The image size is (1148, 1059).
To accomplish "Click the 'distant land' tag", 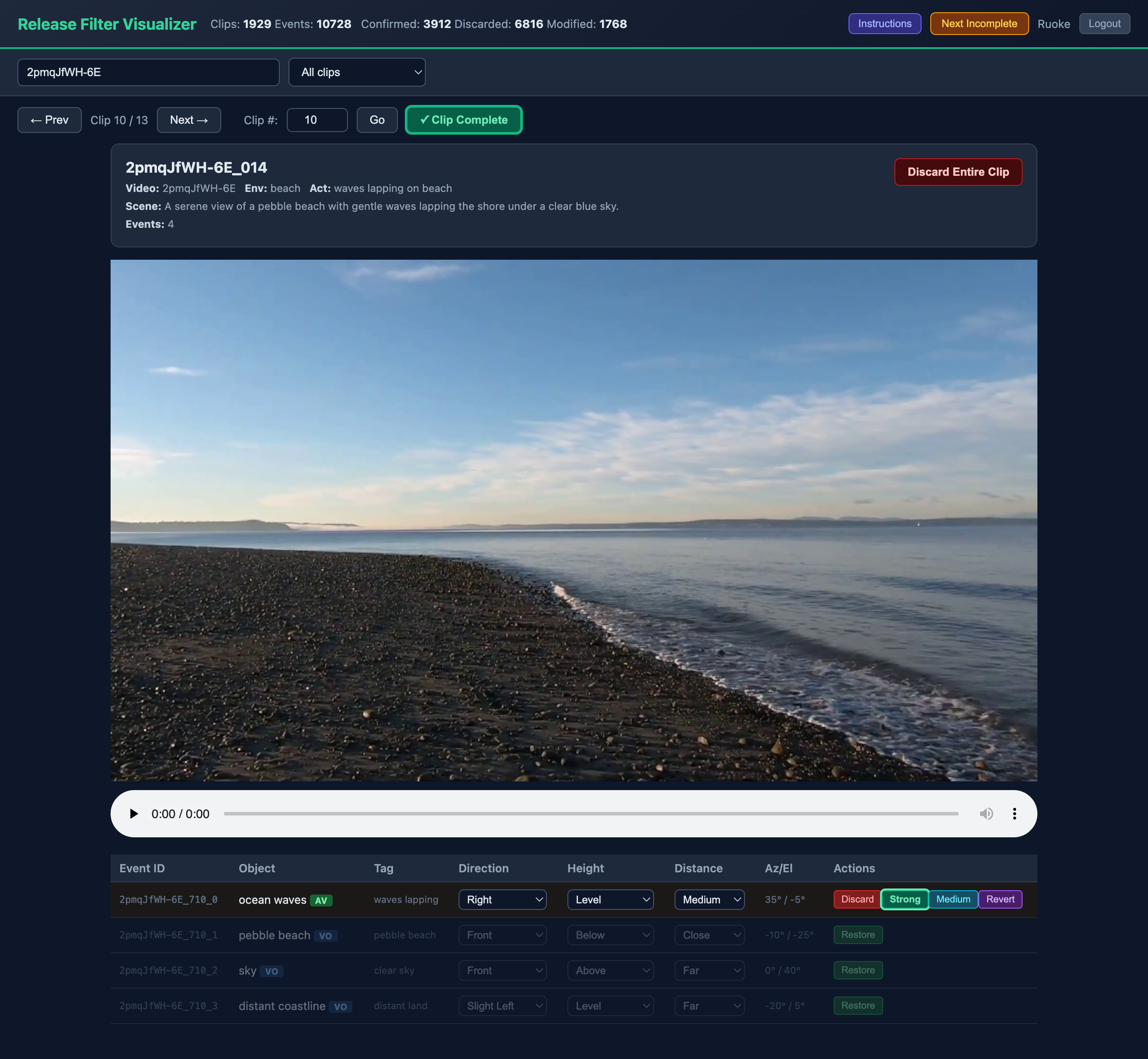I will pos(400,1006).
